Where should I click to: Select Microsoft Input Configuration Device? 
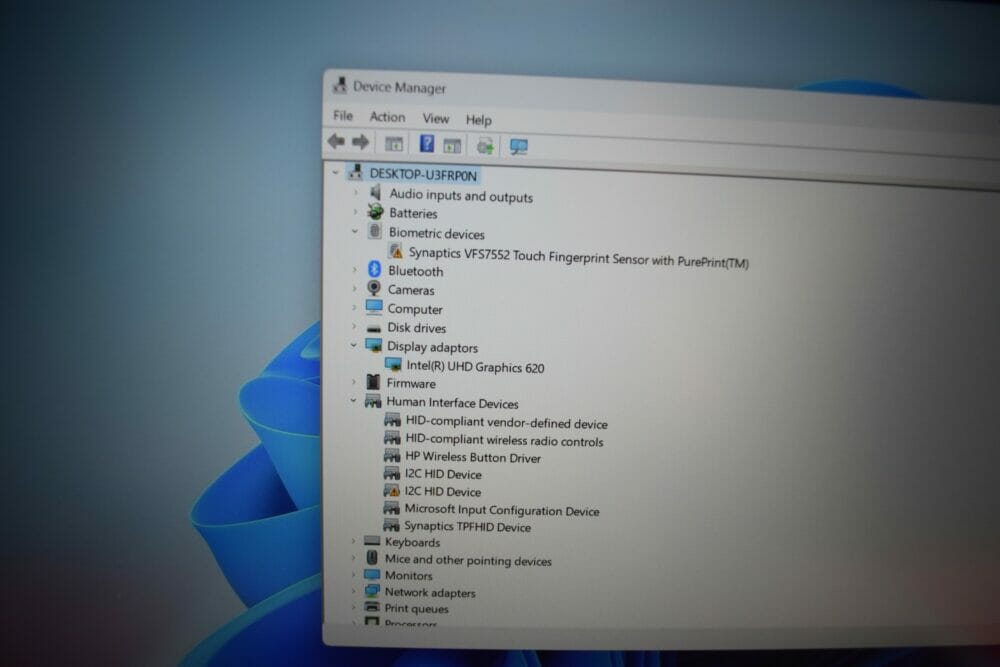point(502,509)
